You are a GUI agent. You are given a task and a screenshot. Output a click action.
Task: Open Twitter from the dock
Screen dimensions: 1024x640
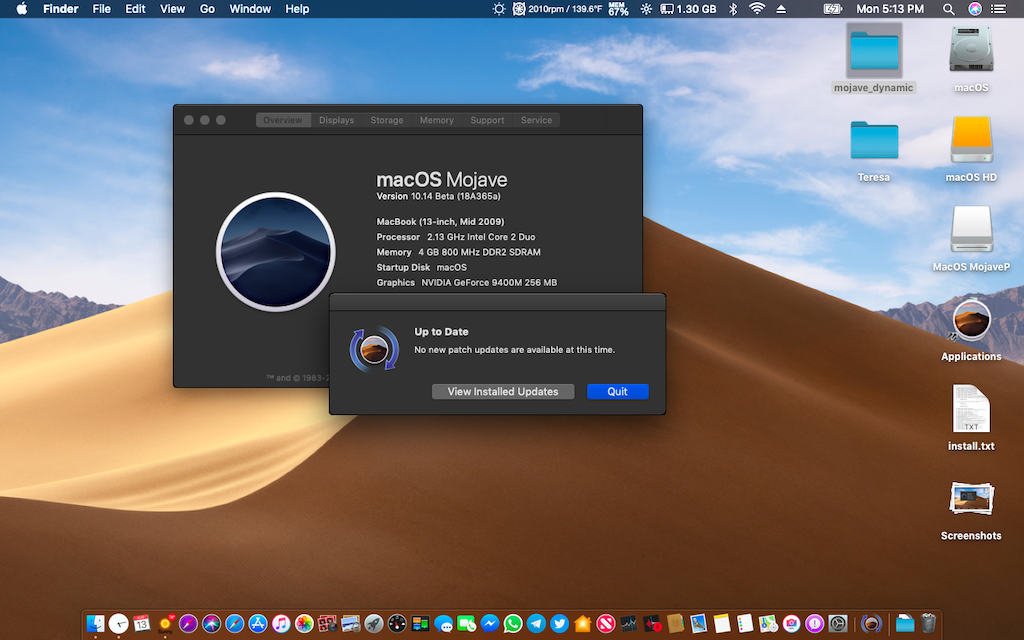[560, 624]
